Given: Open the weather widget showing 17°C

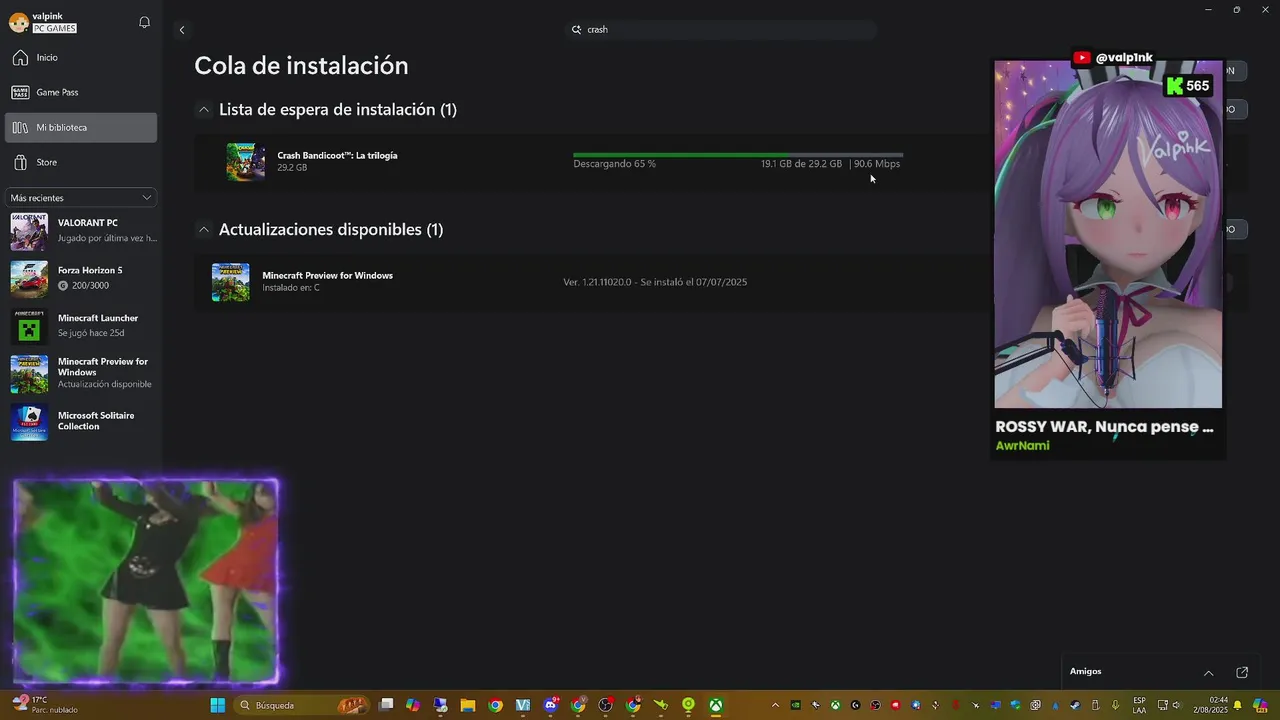Looking at the screenshot, I should point(45,705).
